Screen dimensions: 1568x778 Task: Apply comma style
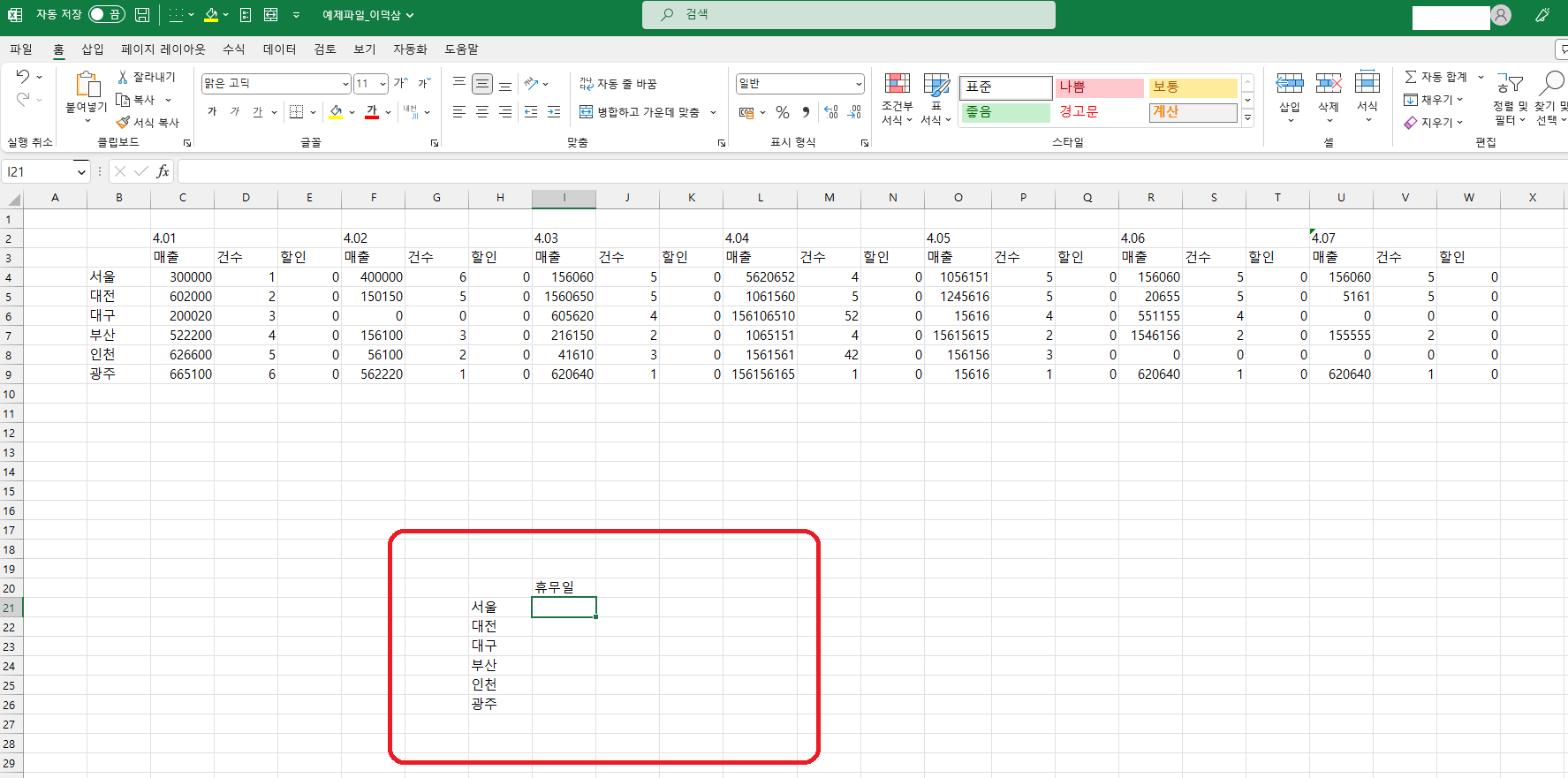[806, 112]
